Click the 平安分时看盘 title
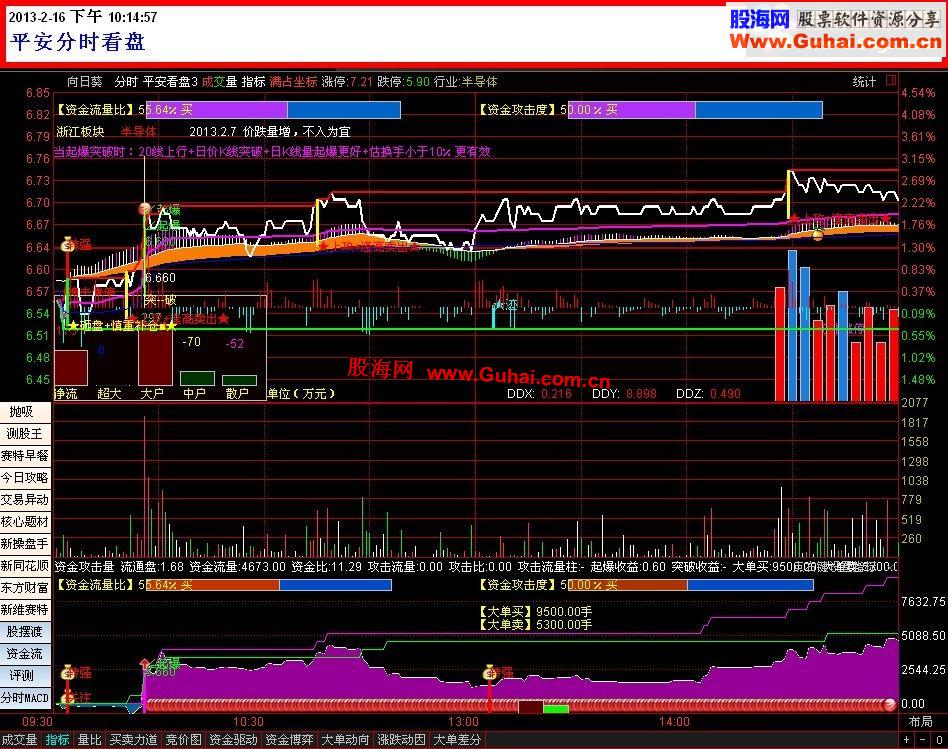 (x=77, y=42)
